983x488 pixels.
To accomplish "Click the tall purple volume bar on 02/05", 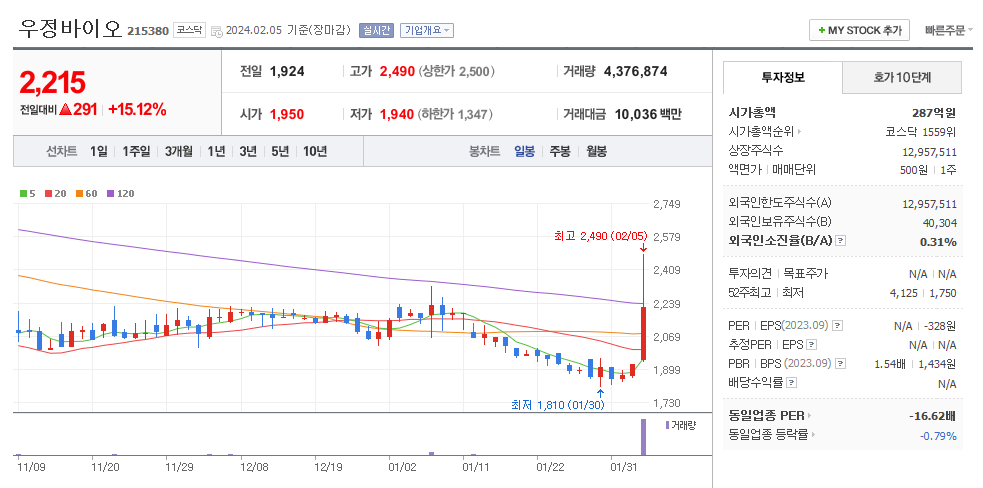I will 643,437.
